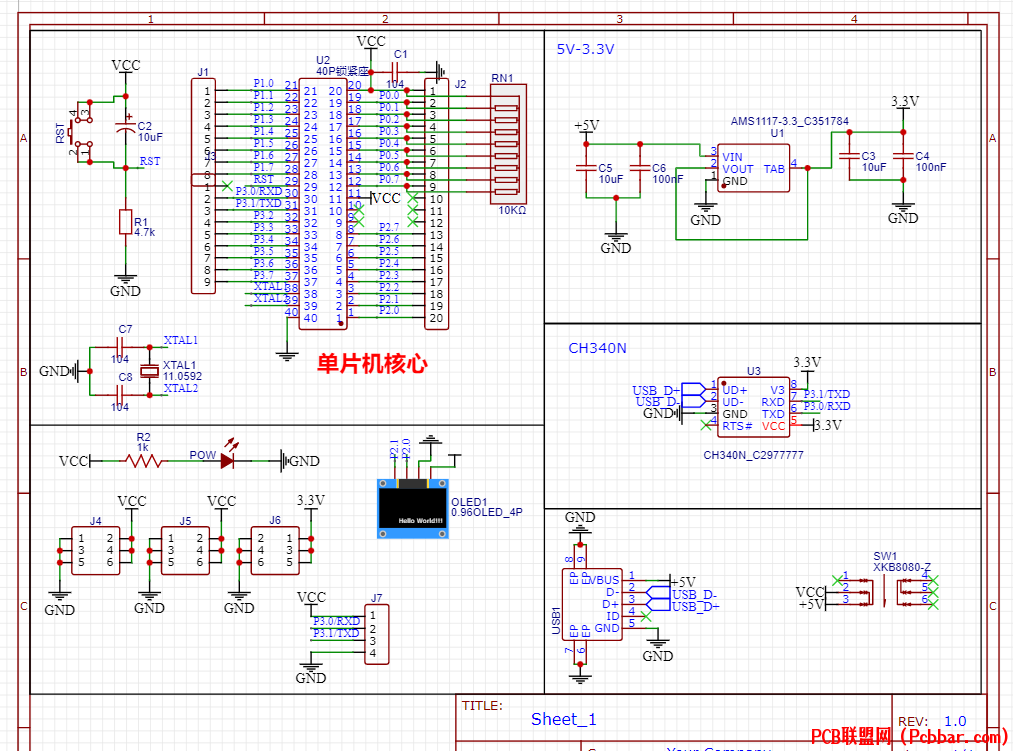1013x751 pixels.
Task: Click the "P1.0" net label
Action: point(264,83)
